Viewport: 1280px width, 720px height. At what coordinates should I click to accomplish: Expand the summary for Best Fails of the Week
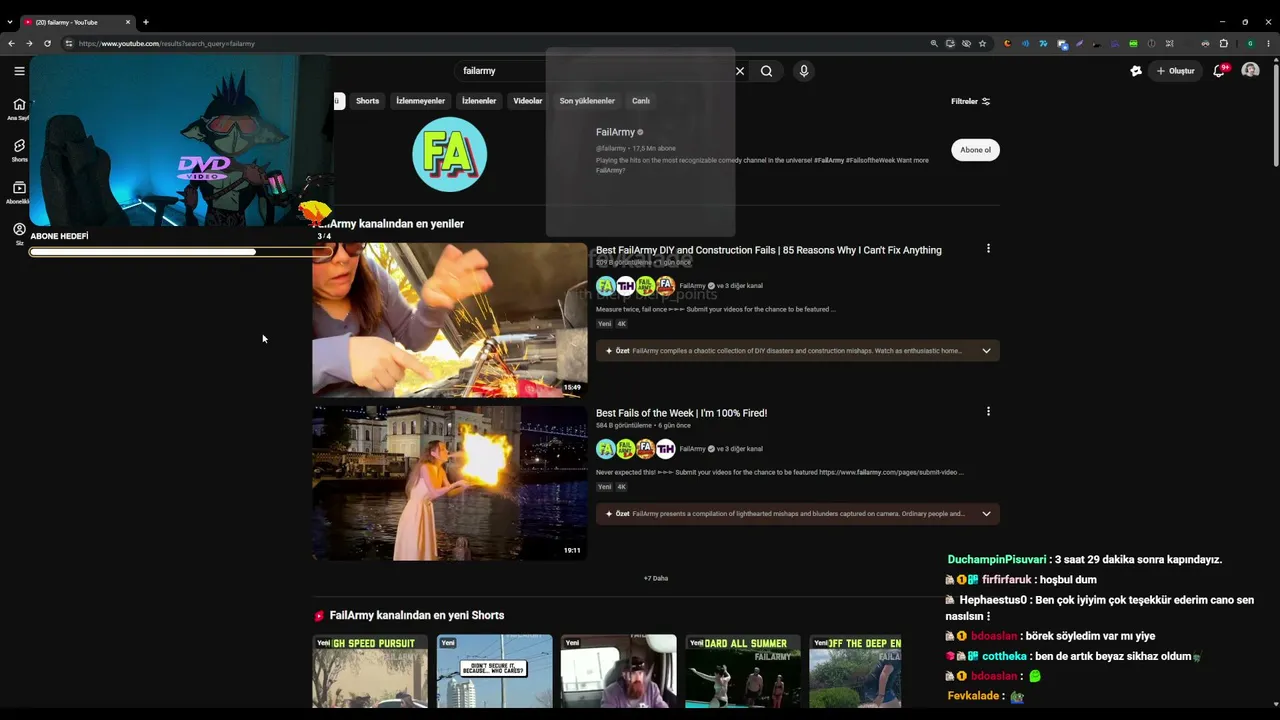coord(986,514)
